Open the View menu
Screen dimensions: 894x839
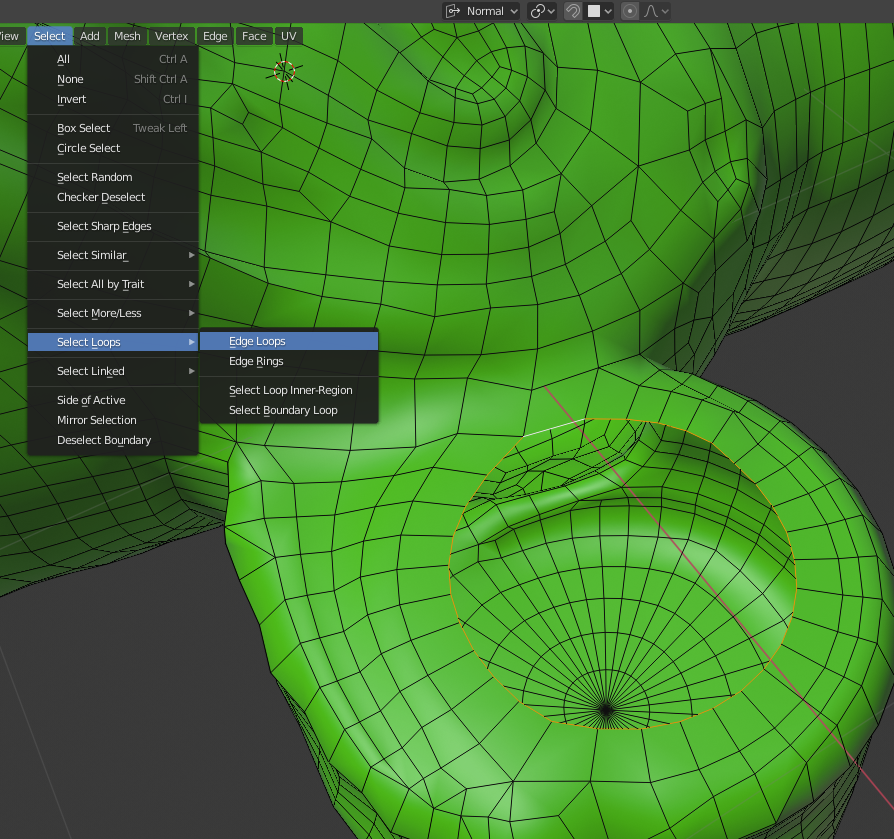(11, 36)
